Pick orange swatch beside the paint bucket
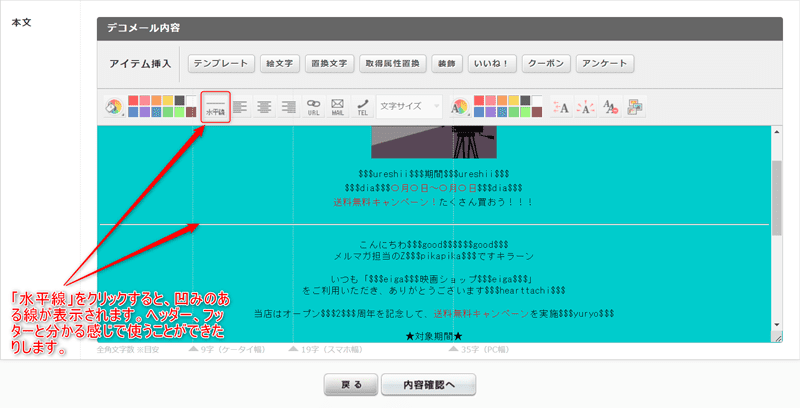800x408 pixels. 156,100
